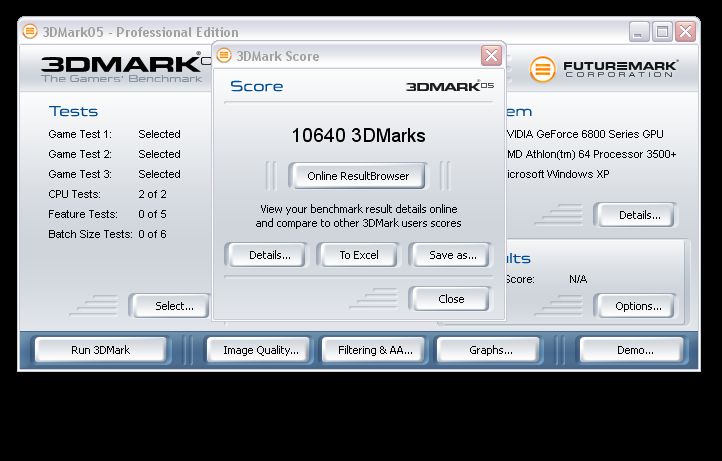Click the N/A score value
722x461 pixels.
tap(578, 279)
